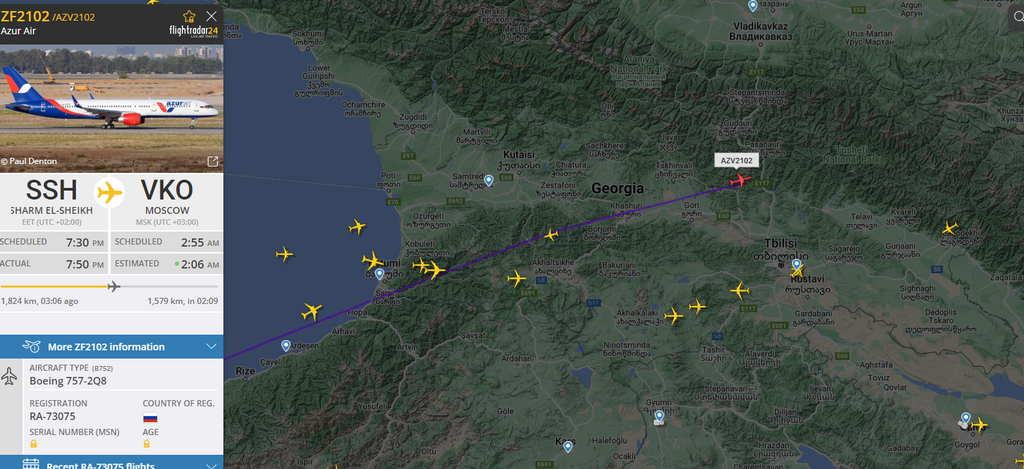The image size is (1024, 469).
Task: Click the AZV2102 callsign label on map
Action: [736, 161]
